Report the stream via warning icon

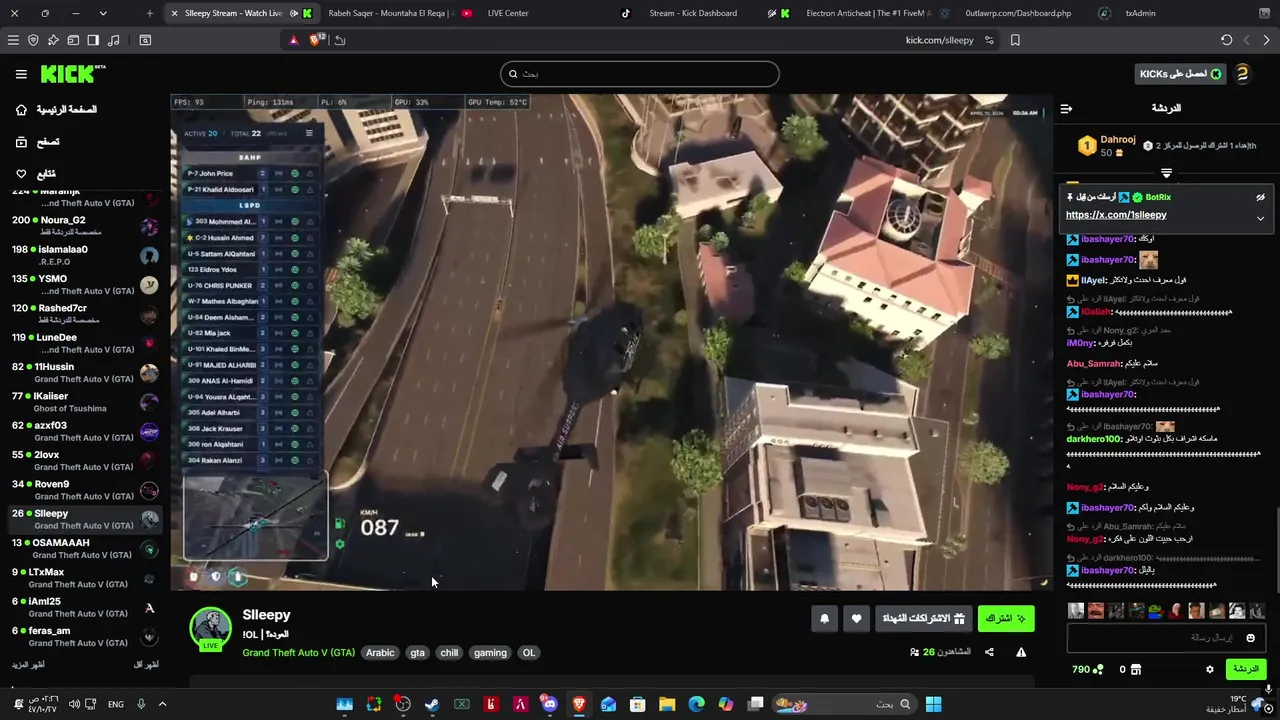pos(1021,652)
